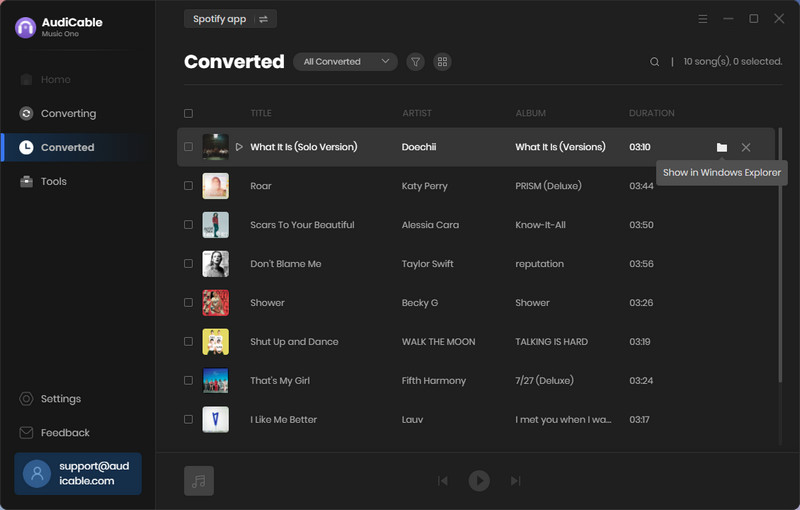The image size is (800, 510).
Task: Switch source via Spotify app button
Action: pos(230,19)
